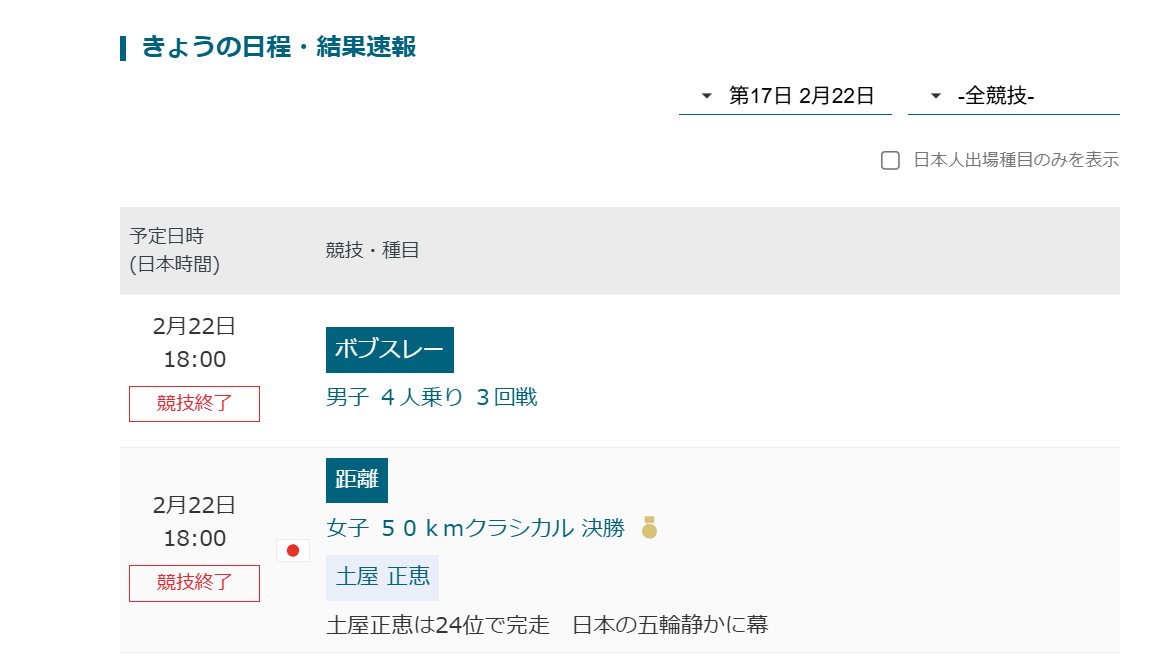The image size is (1152, 662).
Task: Click the arrow icon beside -全競技-
Action: 935,96
